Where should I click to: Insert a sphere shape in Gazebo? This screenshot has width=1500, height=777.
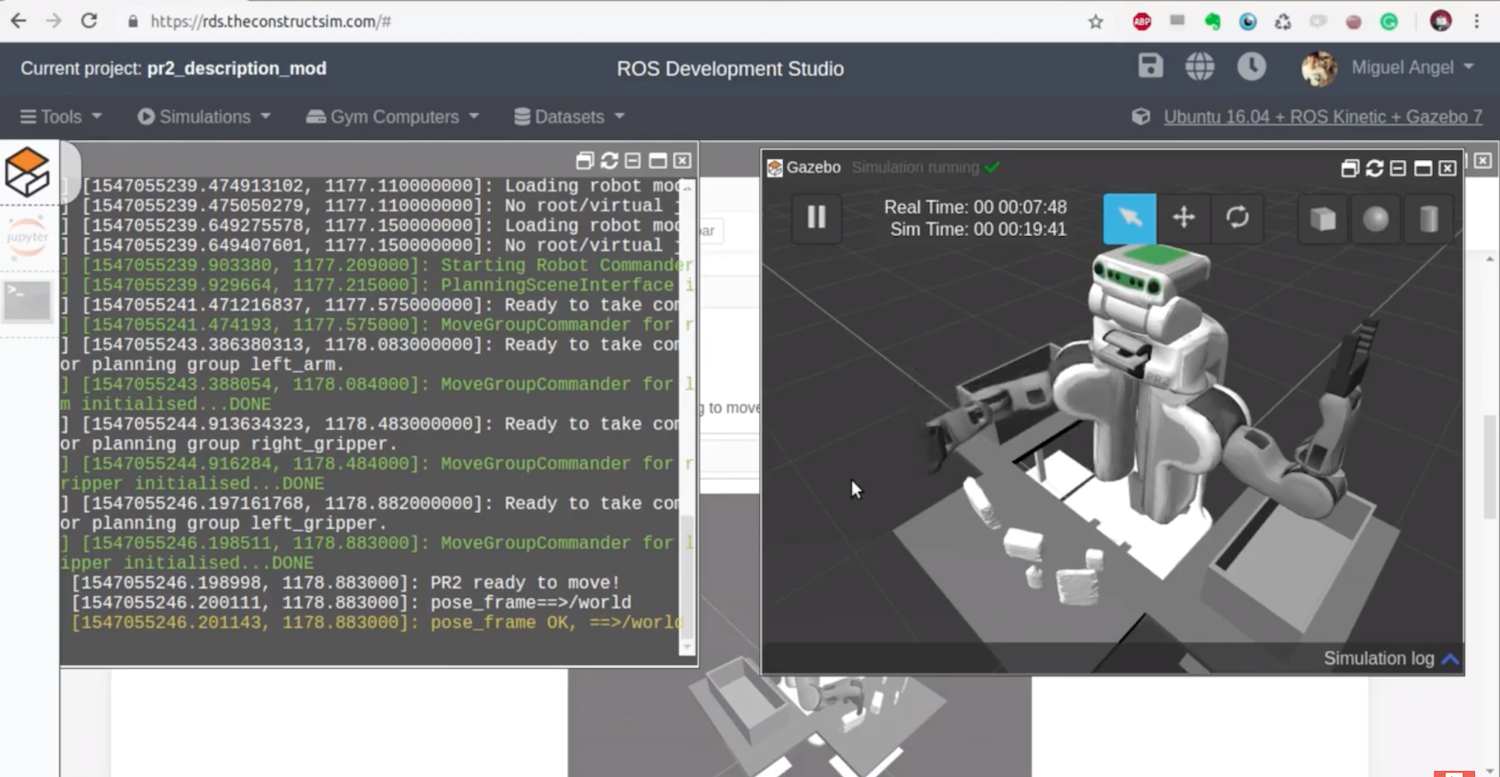[1376, 219]
